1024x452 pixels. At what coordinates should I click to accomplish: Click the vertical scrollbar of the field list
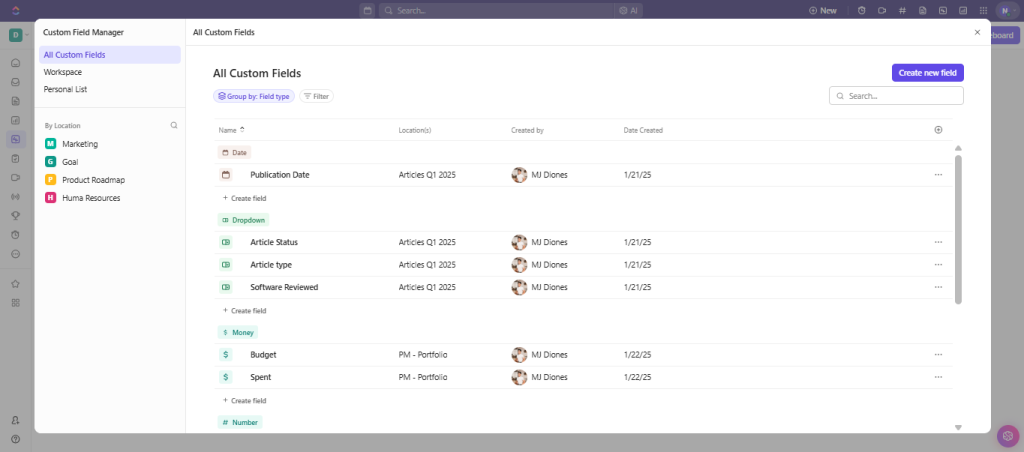click(958, 230)
